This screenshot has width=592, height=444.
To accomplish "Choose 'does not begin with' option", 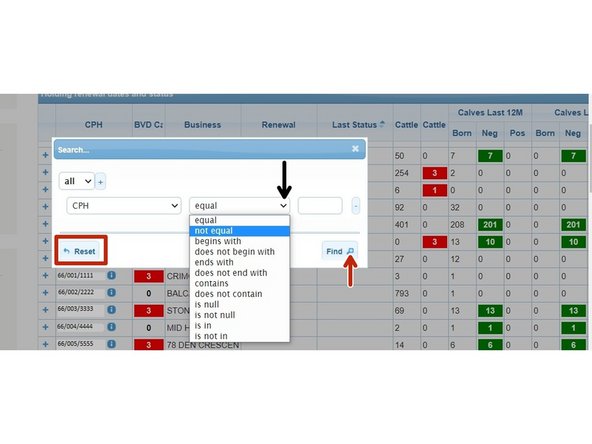I will [239, 252].
